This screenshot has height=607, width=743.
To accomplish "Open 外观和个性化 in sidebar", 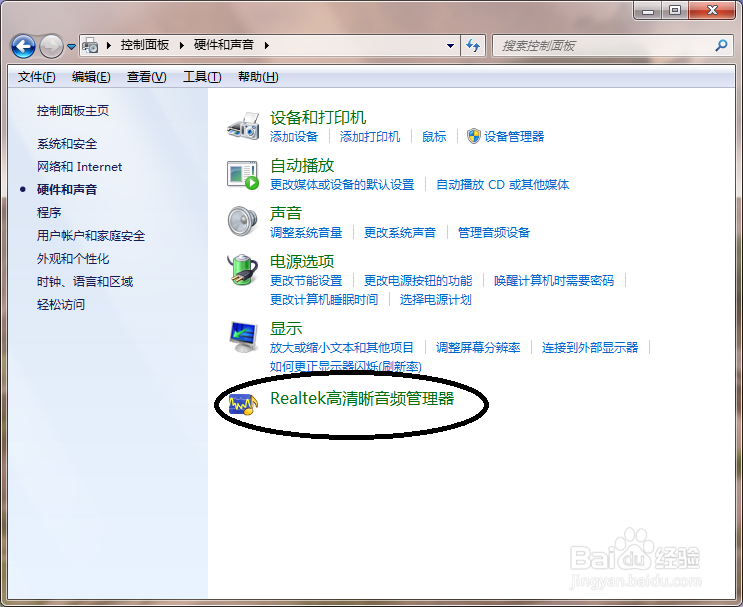I will 73,259.
